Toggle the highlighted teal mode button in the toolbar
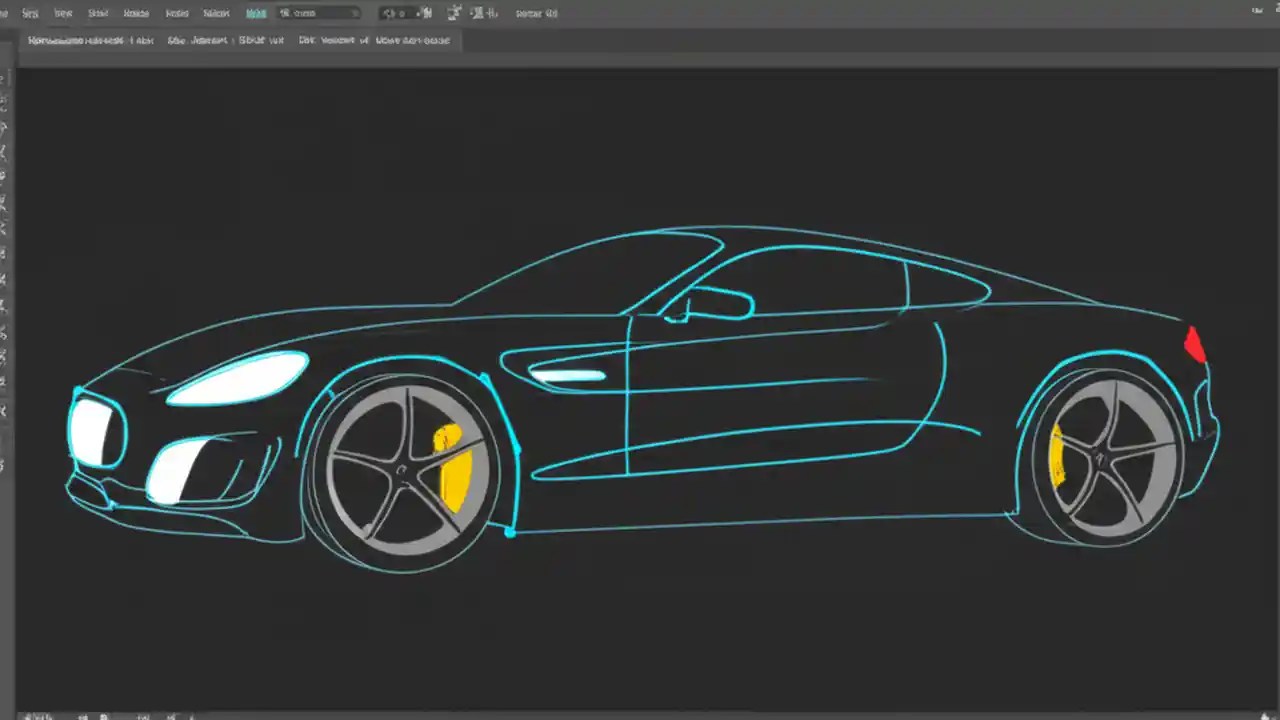 tap(256, 13)
